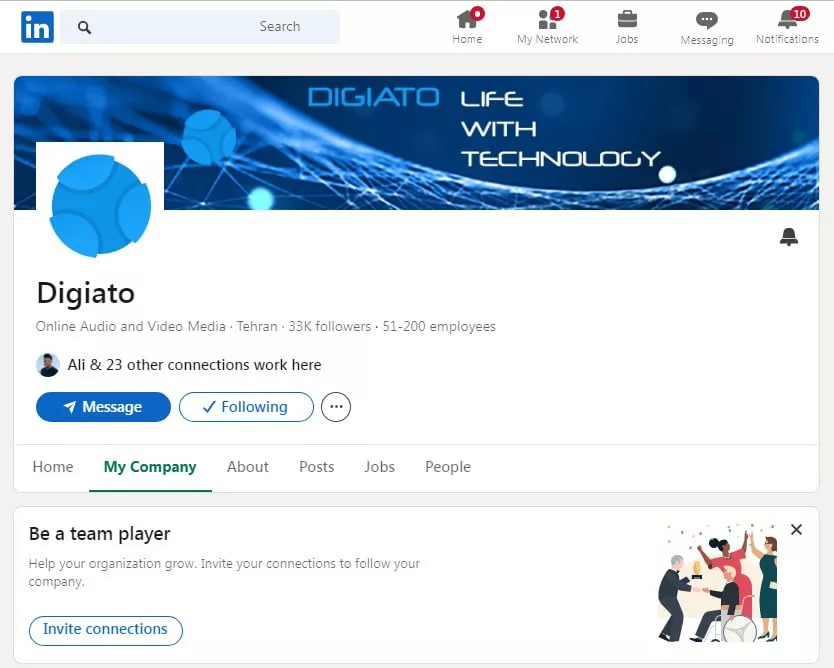
Task: Switch to the Posts tab
Action: [x=316, y=467]
